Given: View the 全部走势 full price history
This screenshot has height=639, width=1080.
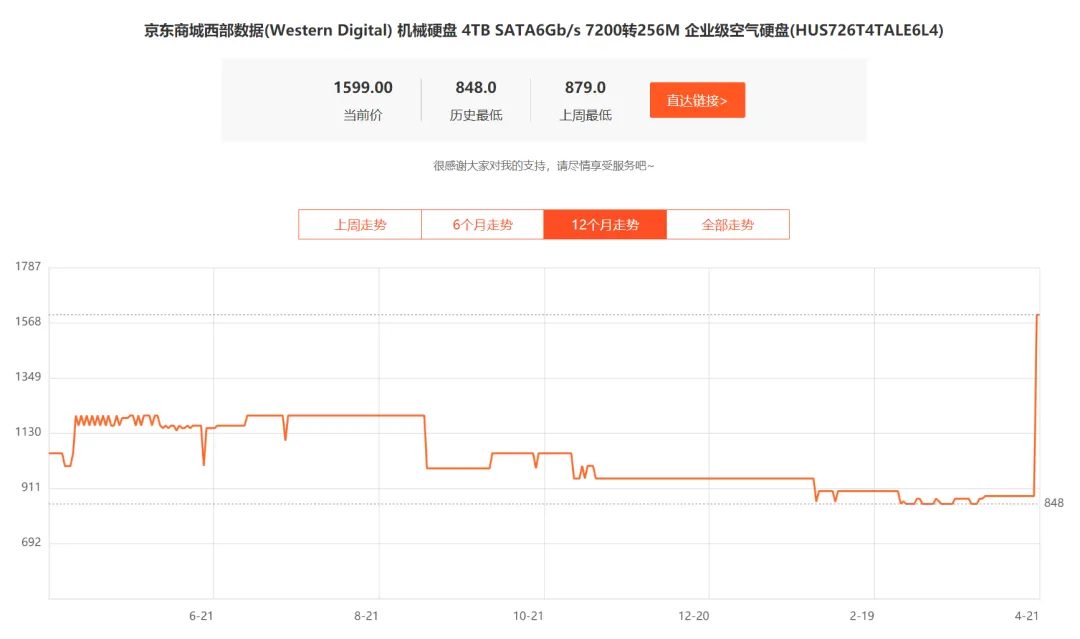Looking at the screenshot, I should pyautogui.click(x=728, y=223).
